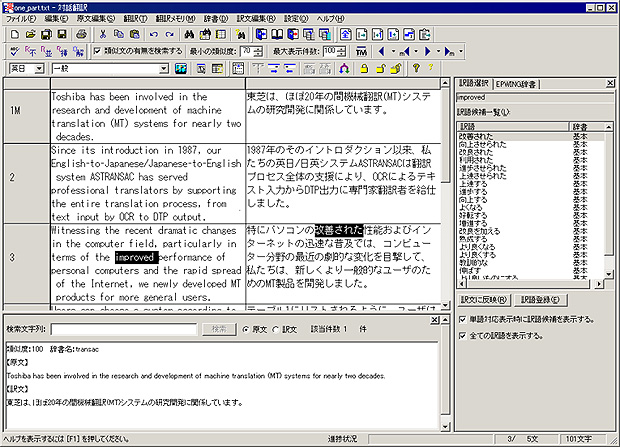Close the translation memory search panel
620x447 pixels.
[435, 320]
